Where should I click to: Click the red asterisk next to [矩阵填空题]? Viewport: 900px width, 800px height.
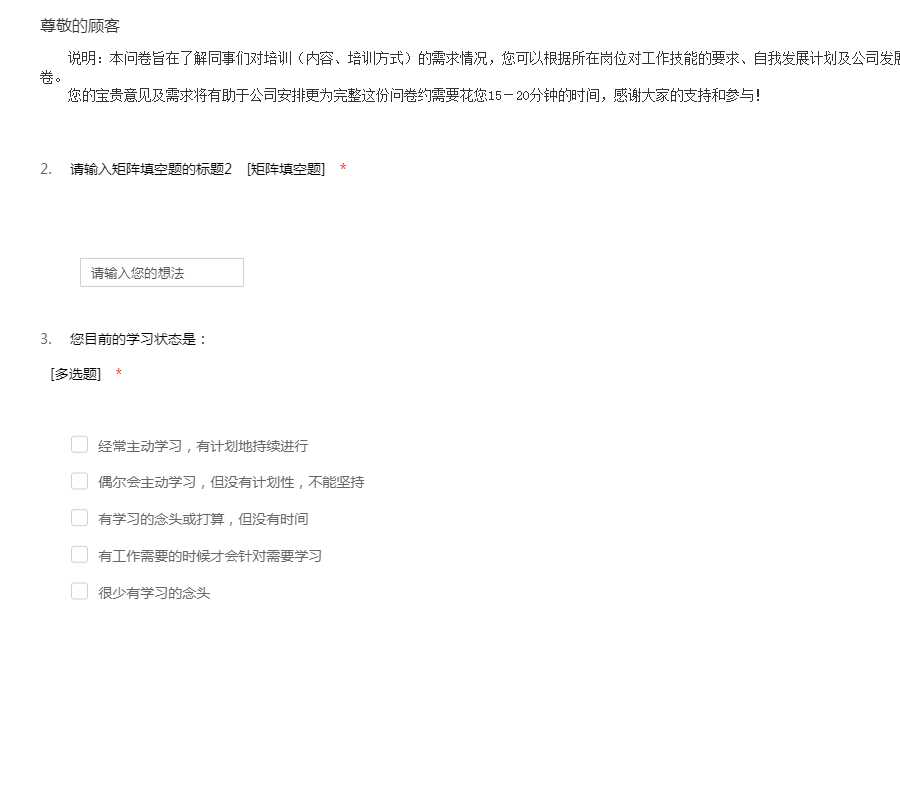click(x=343, y=169)
